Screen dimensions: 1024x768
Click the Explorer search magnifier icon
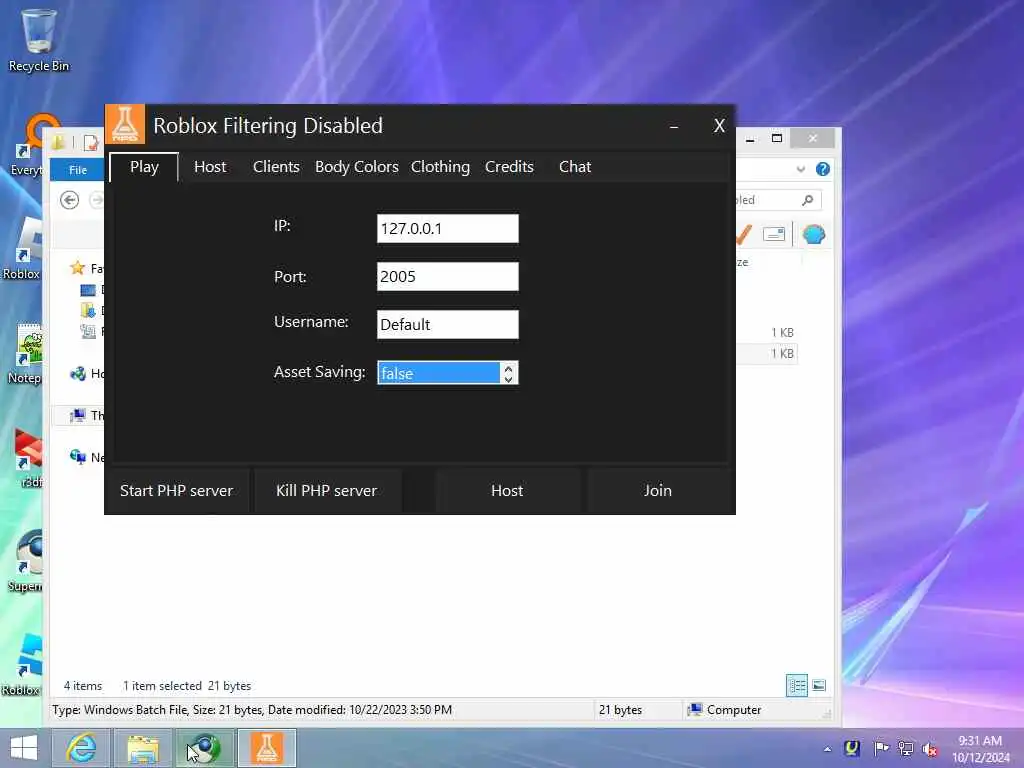(x=808, y=200)
